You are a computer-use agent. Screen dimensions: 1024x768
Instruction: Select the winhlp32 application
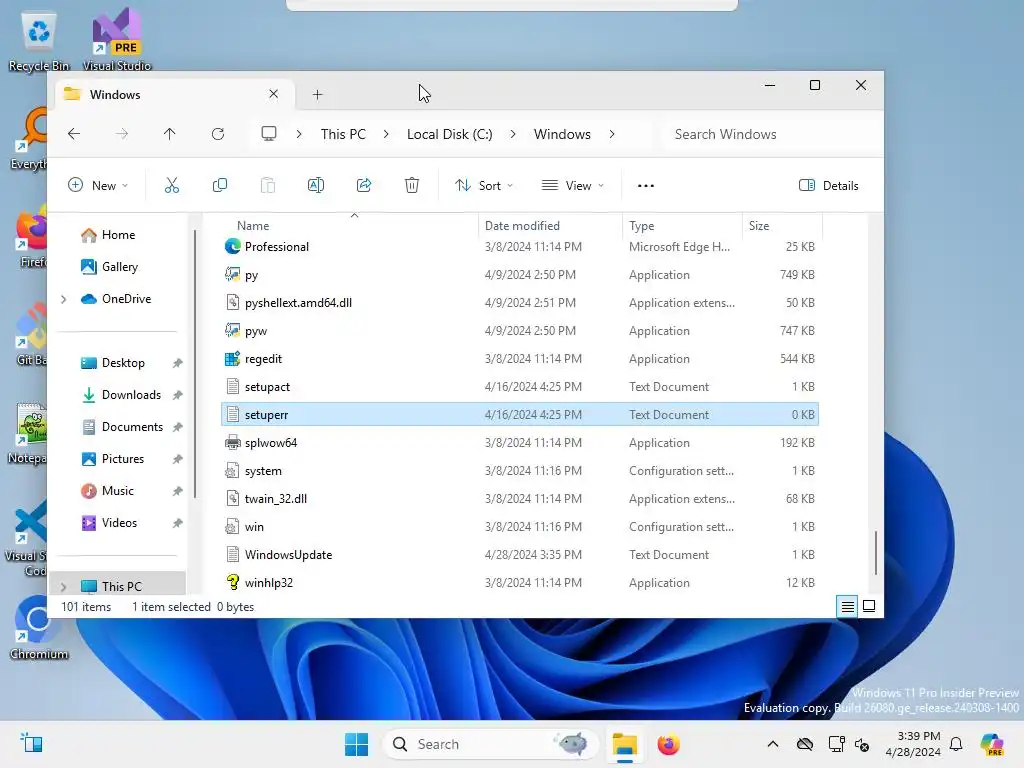(x=520, y=583)
